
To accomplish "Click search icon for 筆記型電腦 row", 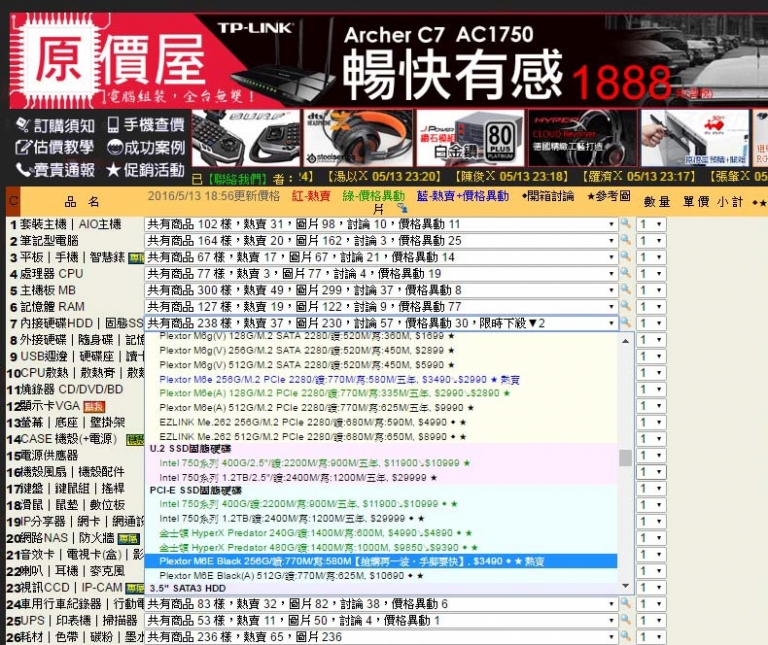I will coord(625,240).
